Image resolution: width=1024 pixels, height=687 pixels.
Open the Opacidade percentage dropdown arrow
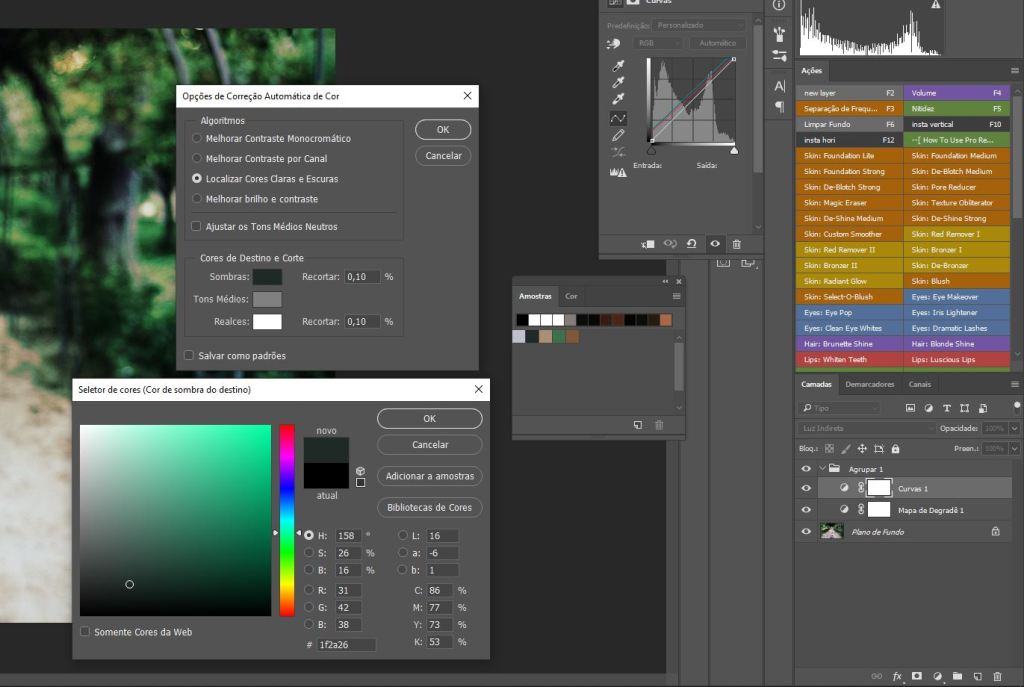pos(1014,428)
